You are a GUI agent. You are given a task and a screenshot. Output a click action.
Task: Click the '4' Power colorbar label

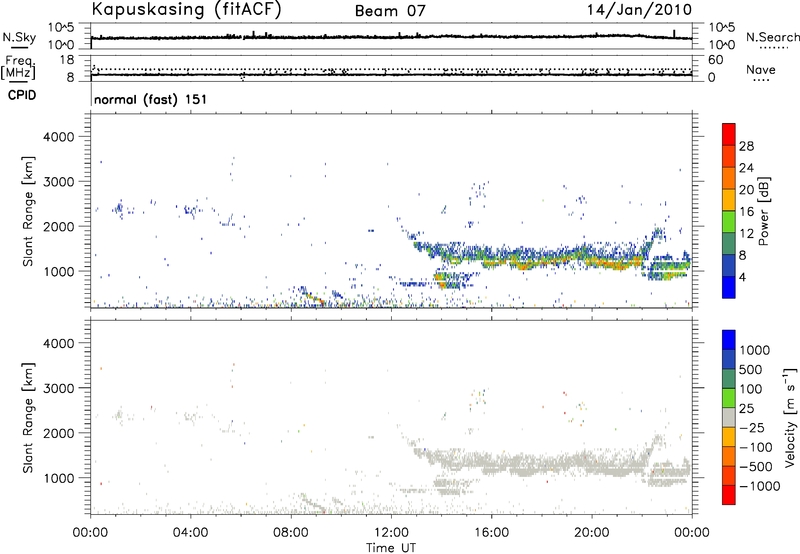click(743, 278)
